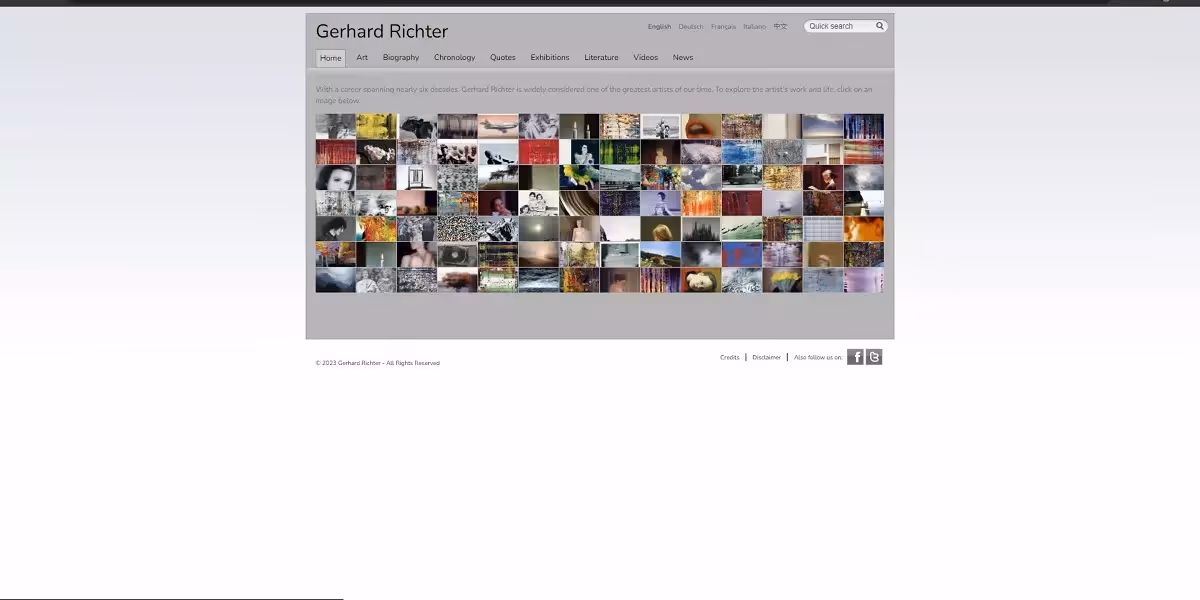1200x600 pixels.
Task: Switch site language to Deutsch
Action: 690,26
